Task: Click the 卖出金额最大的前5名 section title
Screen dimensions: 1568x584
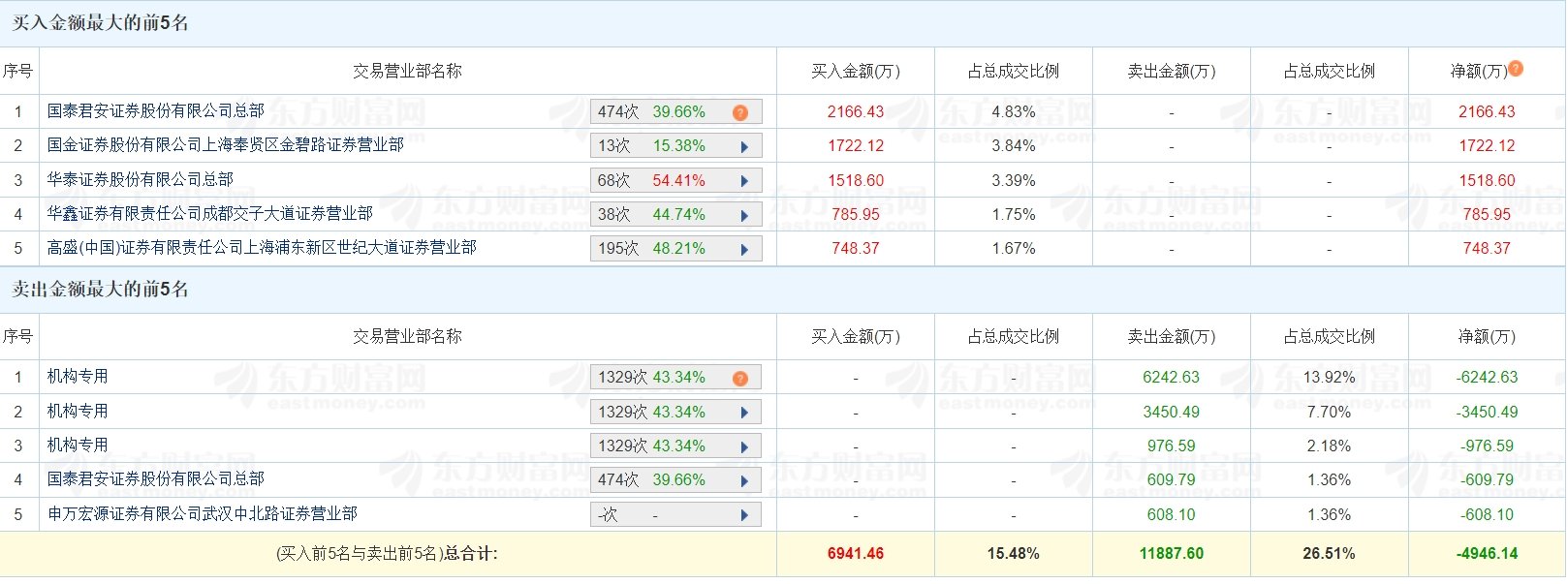Action: (100, 290)
